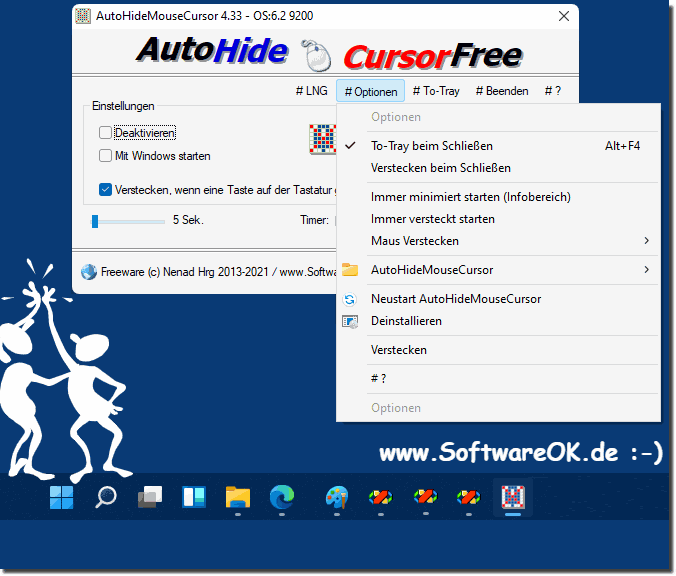Screen dimensions: 676x576
Task: Uncheck Verstecken wenn eine Taste checkbox
Action: pos(105,190)
